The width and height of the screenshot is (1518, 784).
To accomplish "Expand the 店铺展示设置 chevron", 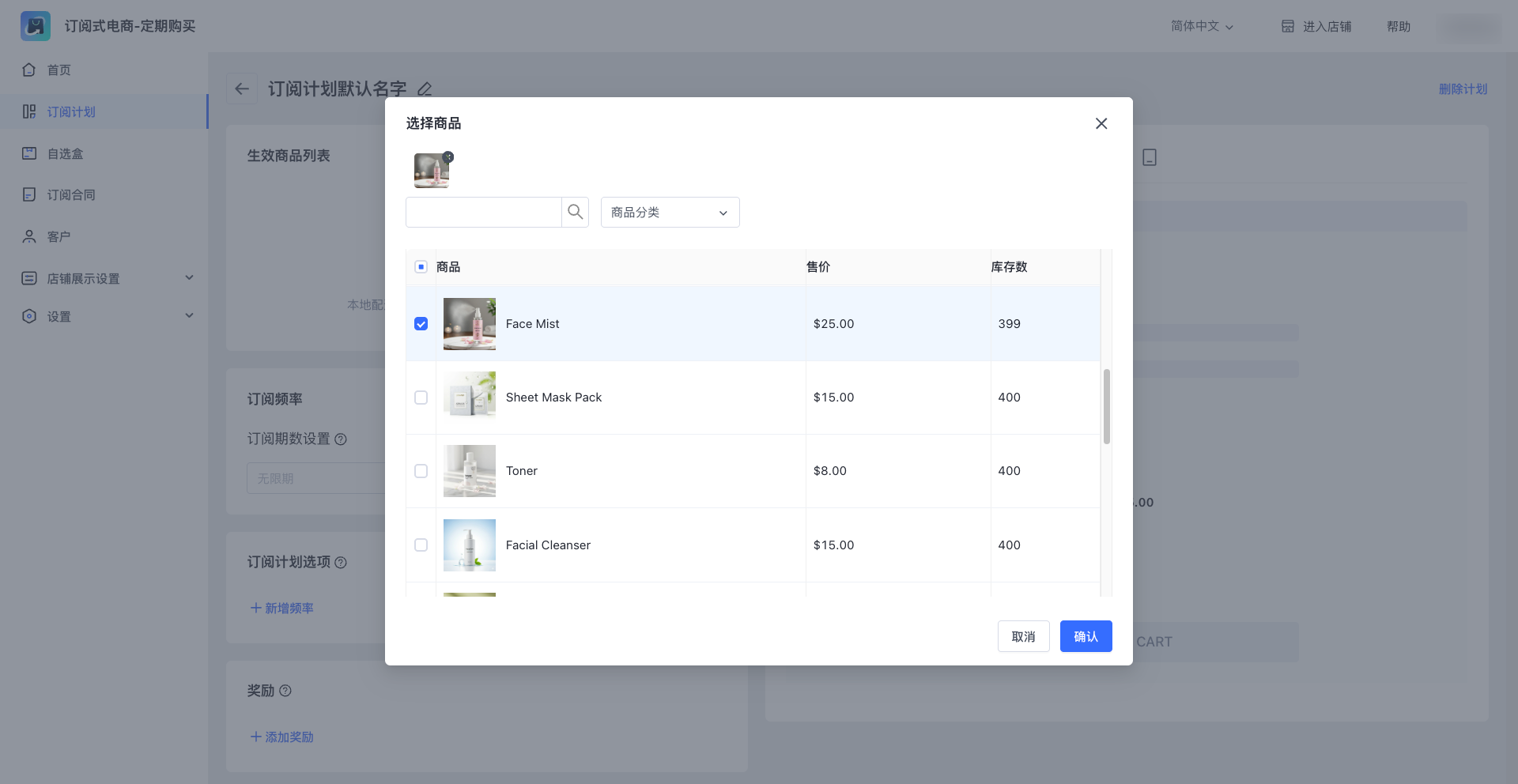I will tap(189, 277).
